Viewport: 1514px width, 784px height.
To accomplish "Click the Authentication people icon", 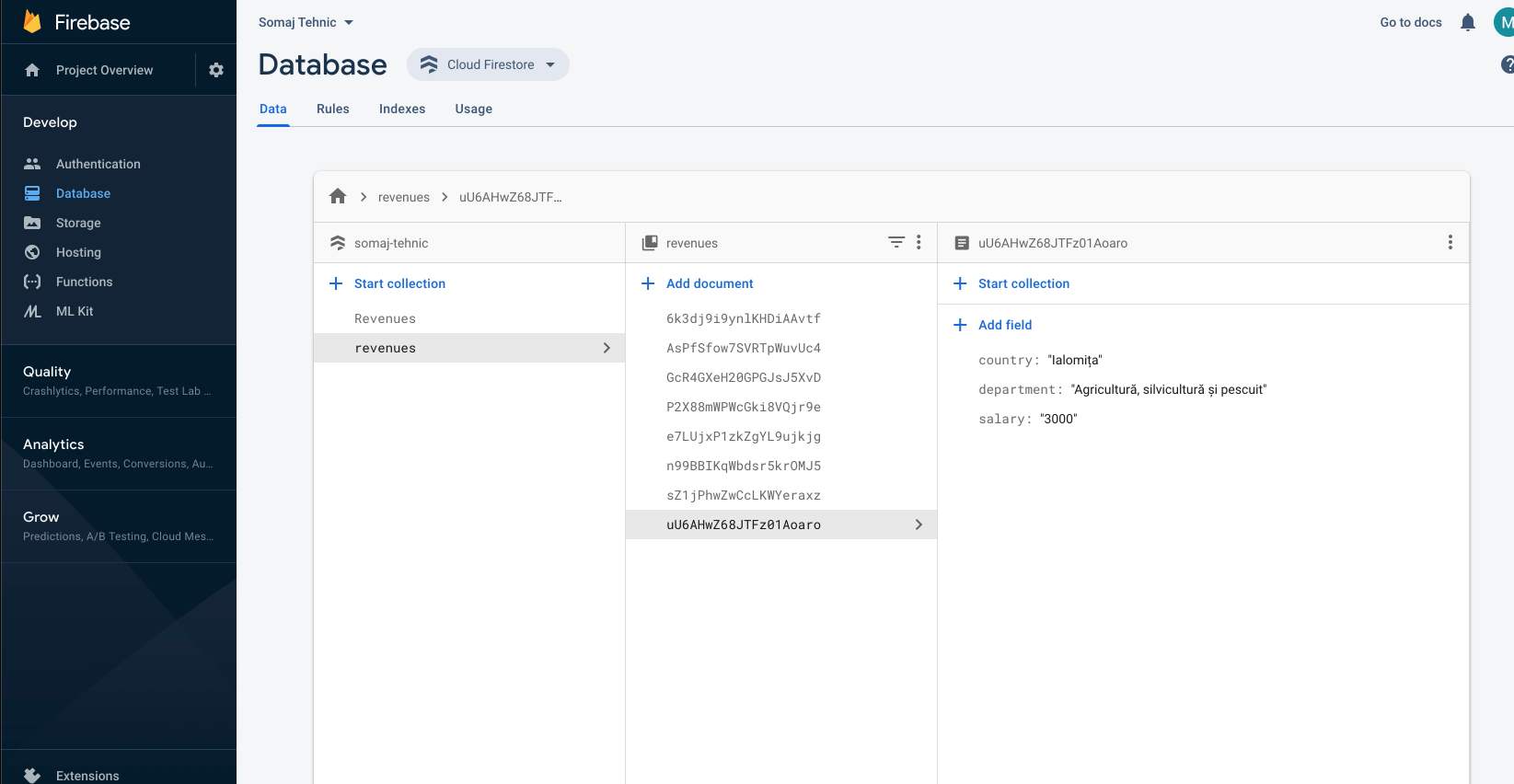I will (32, 164).
